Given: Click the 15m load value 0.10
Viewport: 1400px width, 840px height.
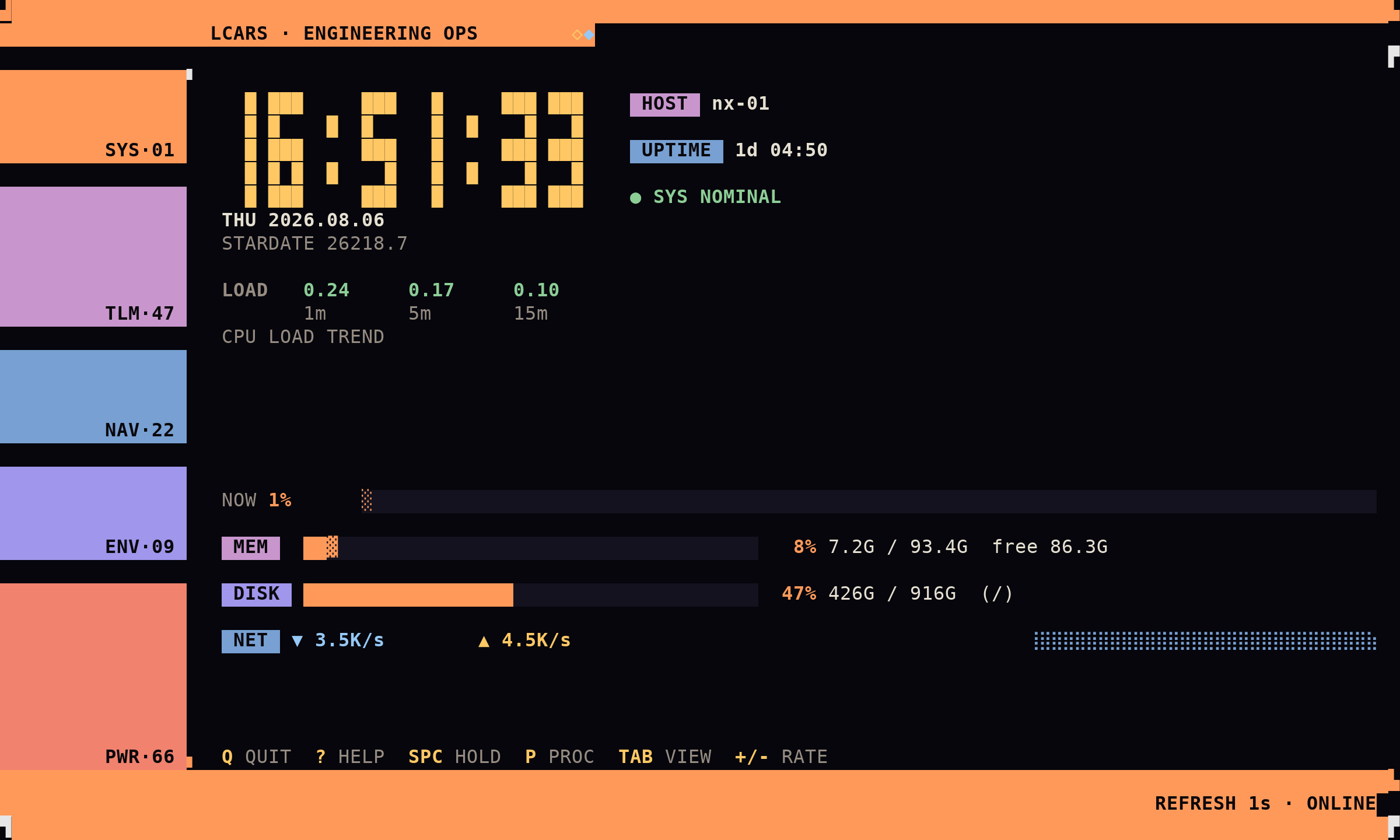Looking at the screenshot, I should click(537, 290).
